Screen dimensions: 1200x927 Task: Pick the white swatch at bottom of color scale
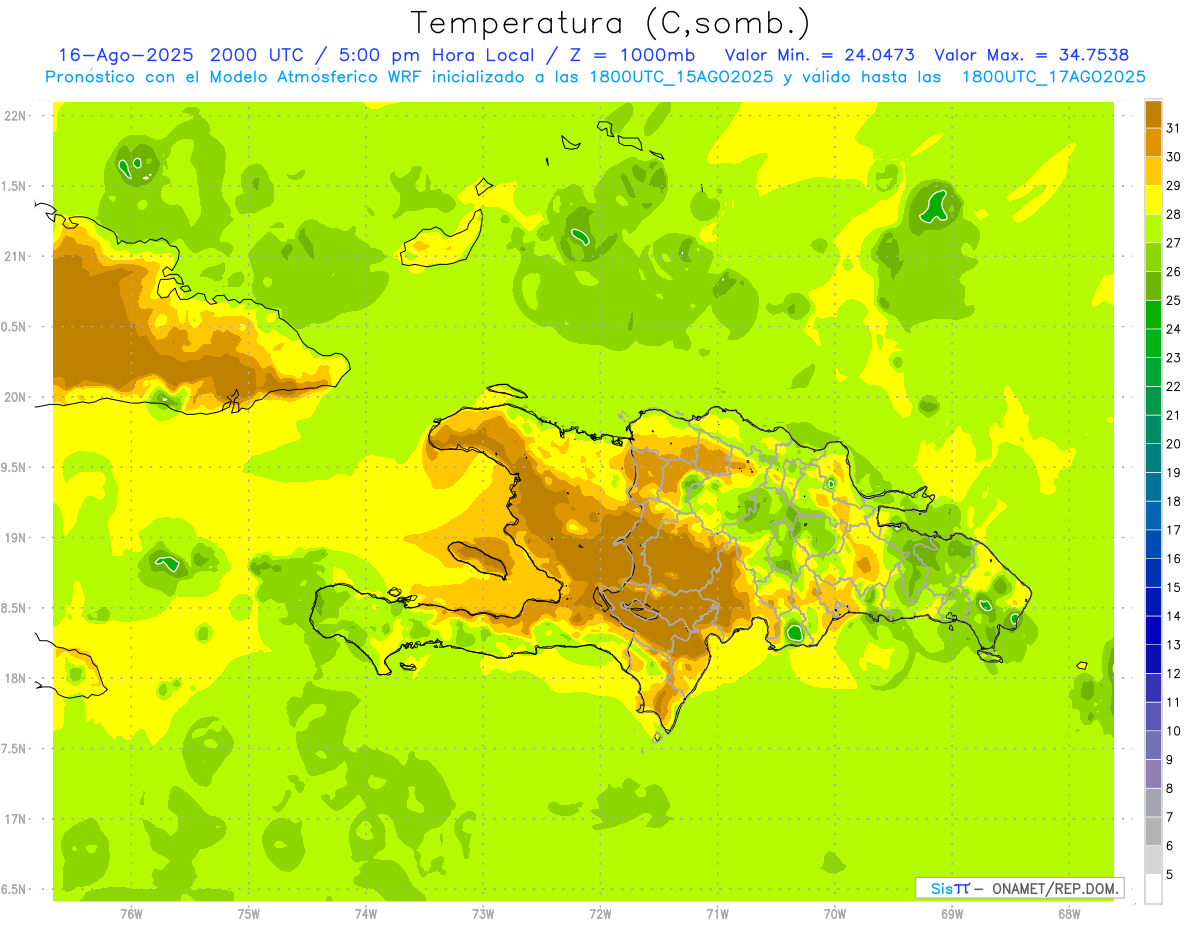tap(1153, 889)
